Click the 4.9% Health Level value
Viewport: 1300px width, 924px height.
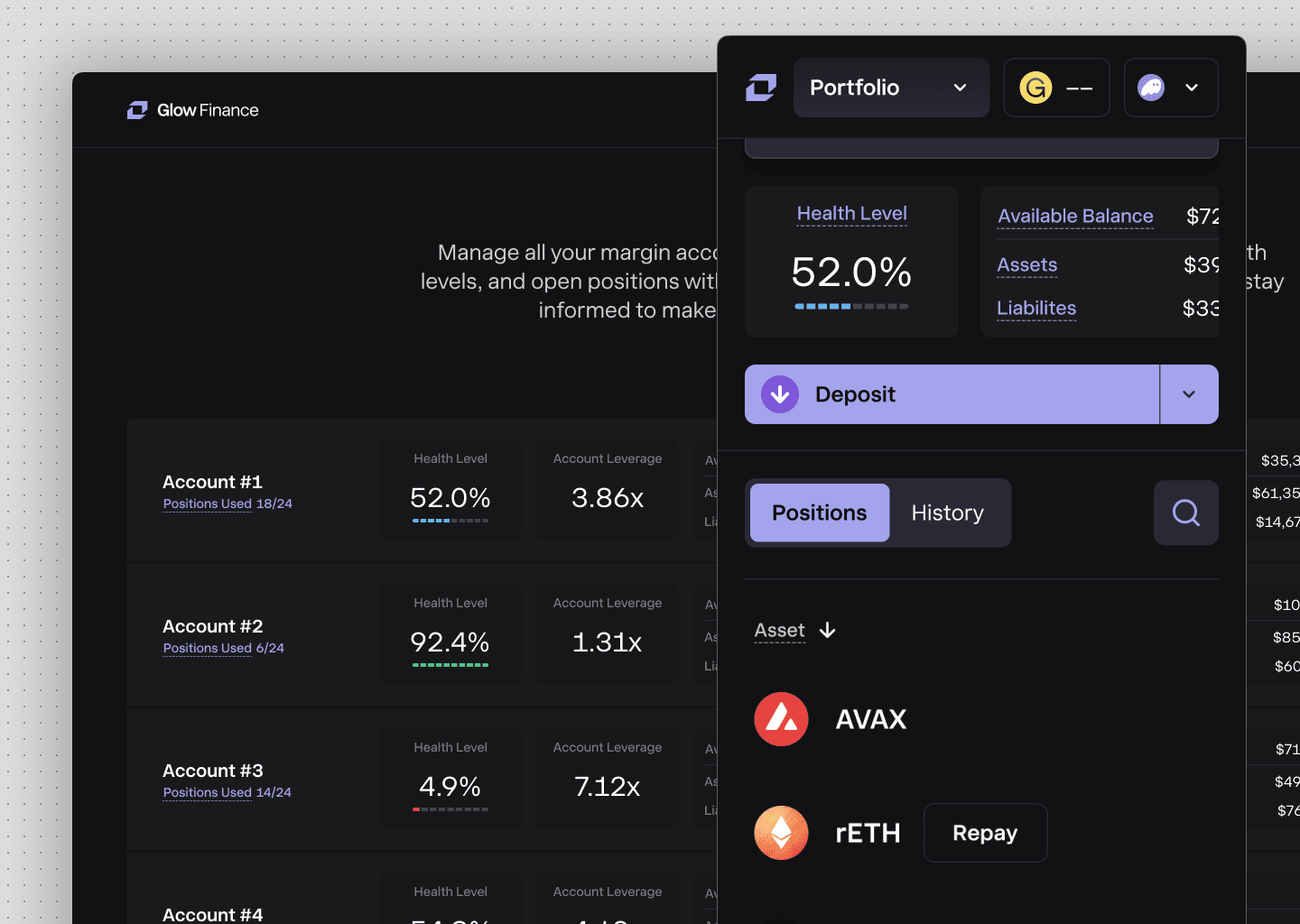click(x=450, y=787)
